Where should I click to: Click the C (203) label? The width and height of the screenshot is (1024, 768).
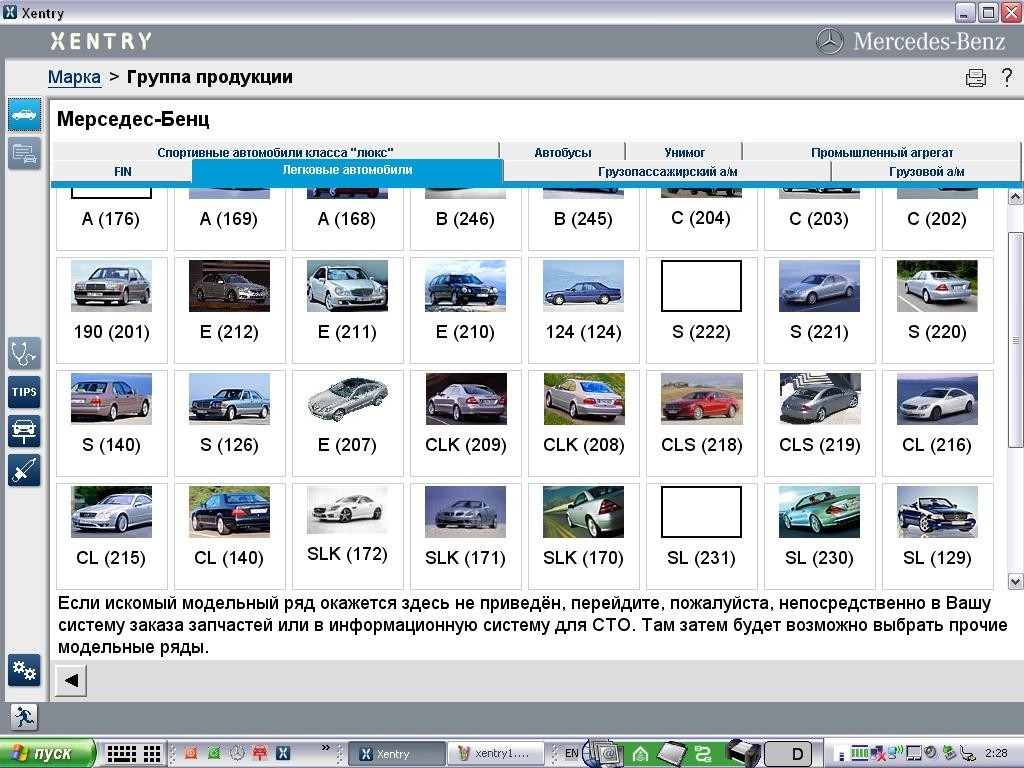819,219
